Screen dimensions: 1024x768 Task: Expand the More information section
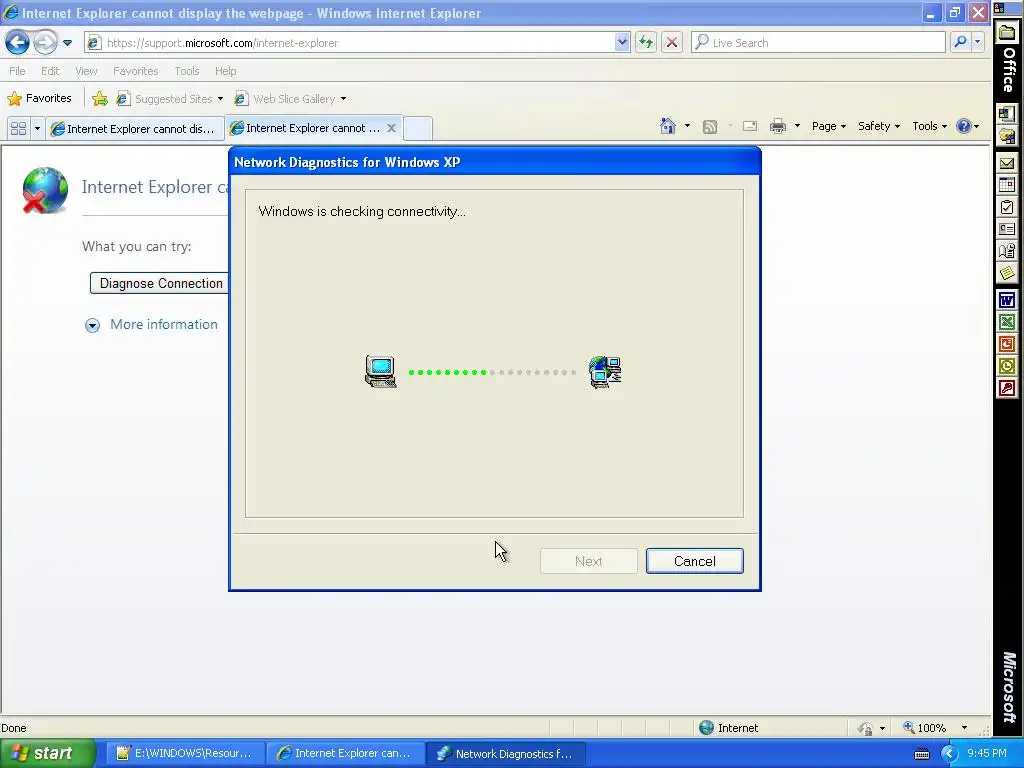(x=152, y=325)
